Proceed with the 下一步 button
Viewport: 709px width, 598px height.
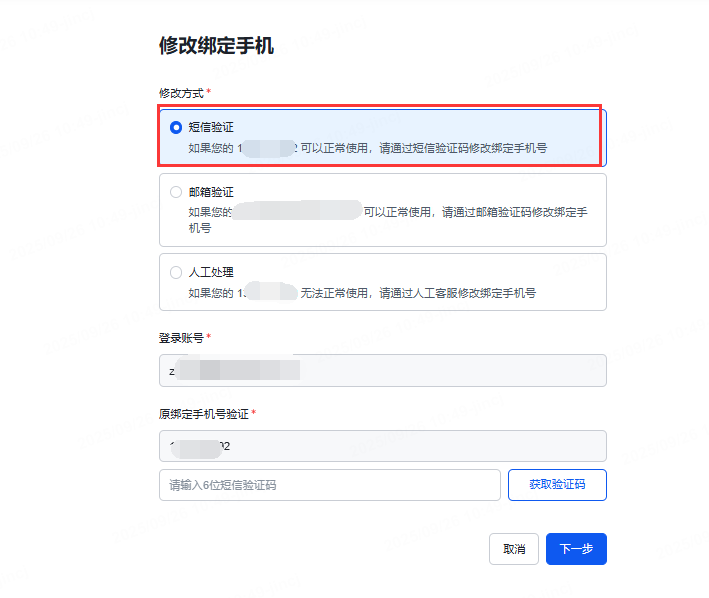coord(576,549)
